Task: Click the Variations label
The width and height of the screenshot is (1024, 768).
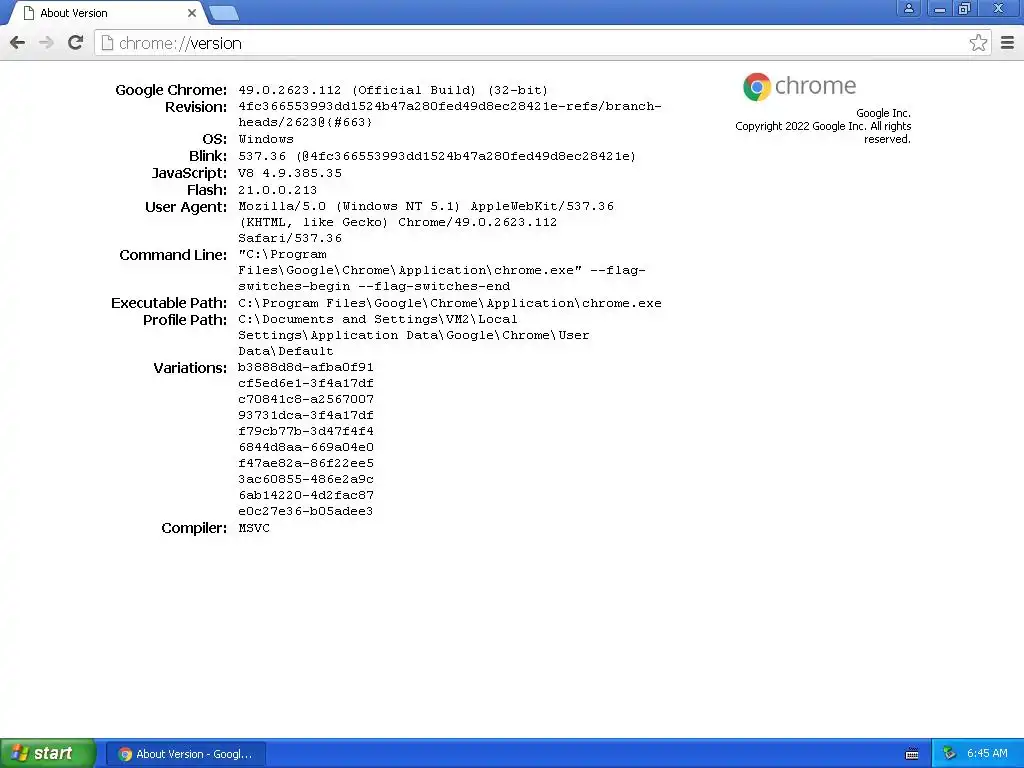Action: pos(190,368)
